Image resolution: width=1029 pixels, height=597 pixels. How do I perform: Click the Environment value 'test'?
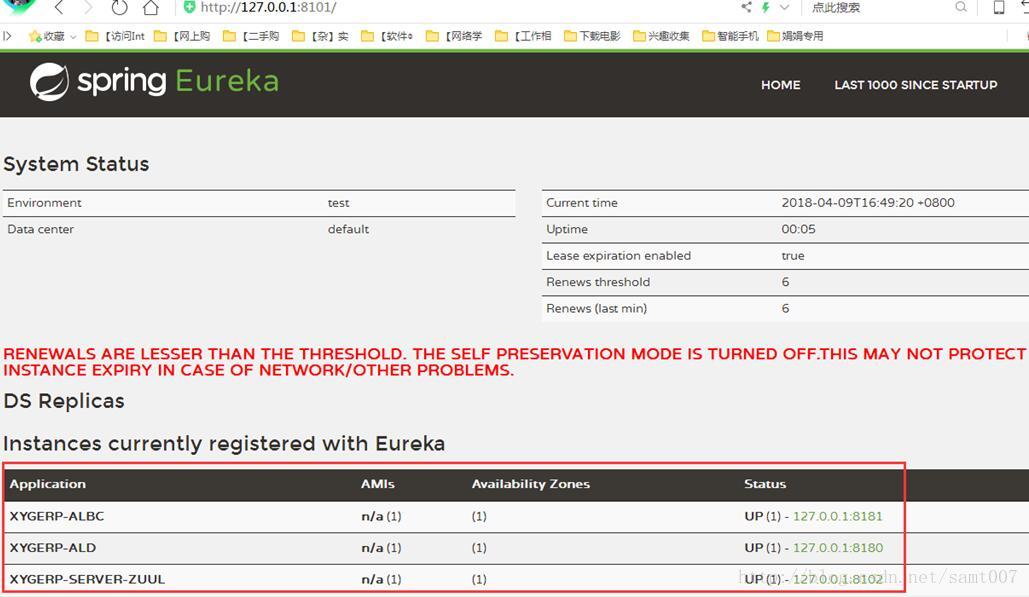[x=339, y=203]
